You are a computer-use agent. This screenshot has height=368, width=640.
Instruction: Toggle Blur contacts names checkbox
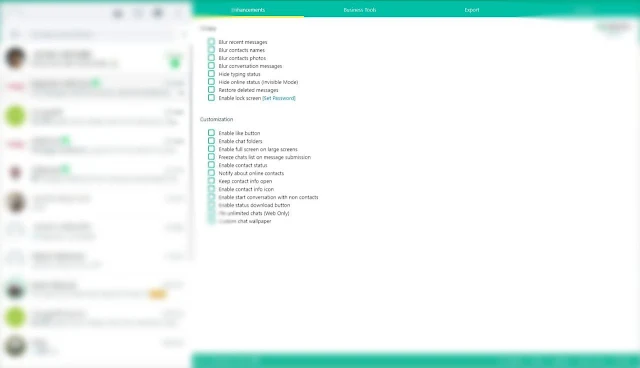click(211, 50)
